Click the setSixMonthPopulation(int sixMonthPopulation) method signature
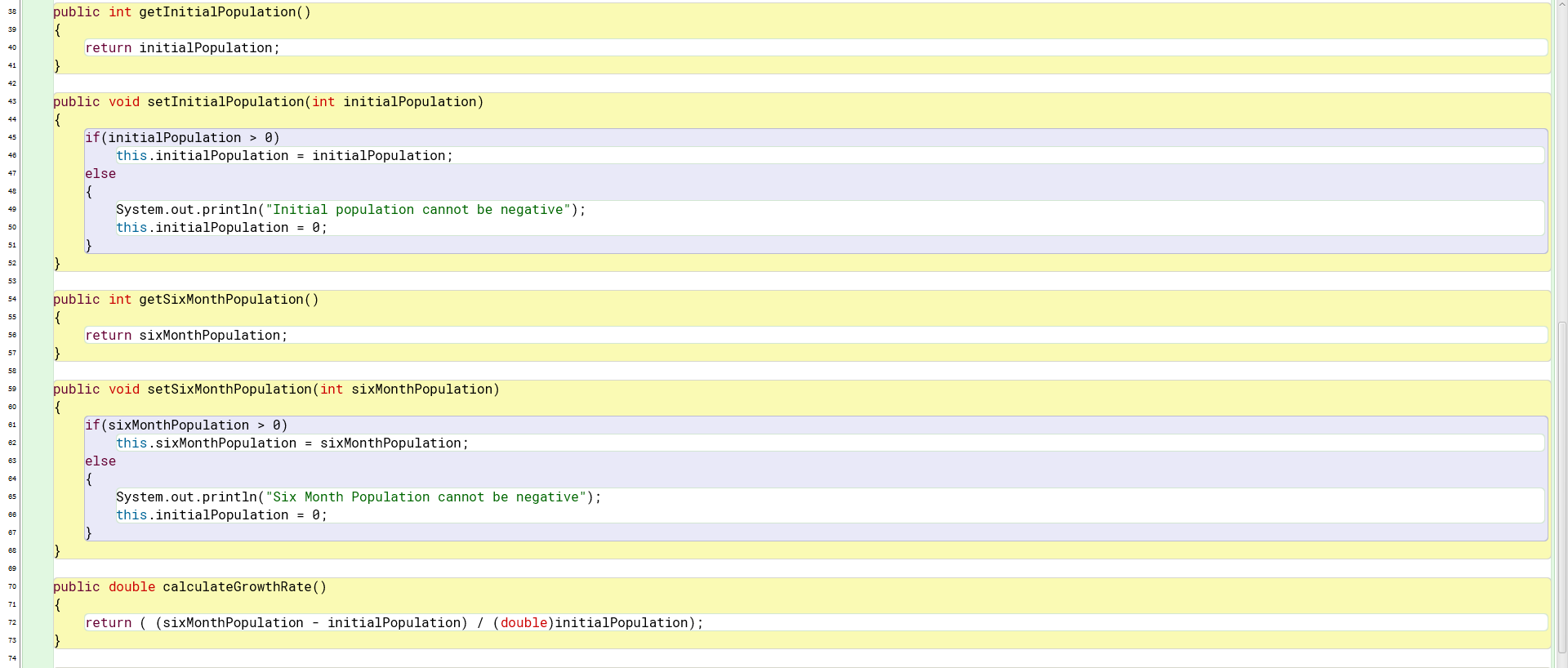1568x668 pixels. coord(276,390)
